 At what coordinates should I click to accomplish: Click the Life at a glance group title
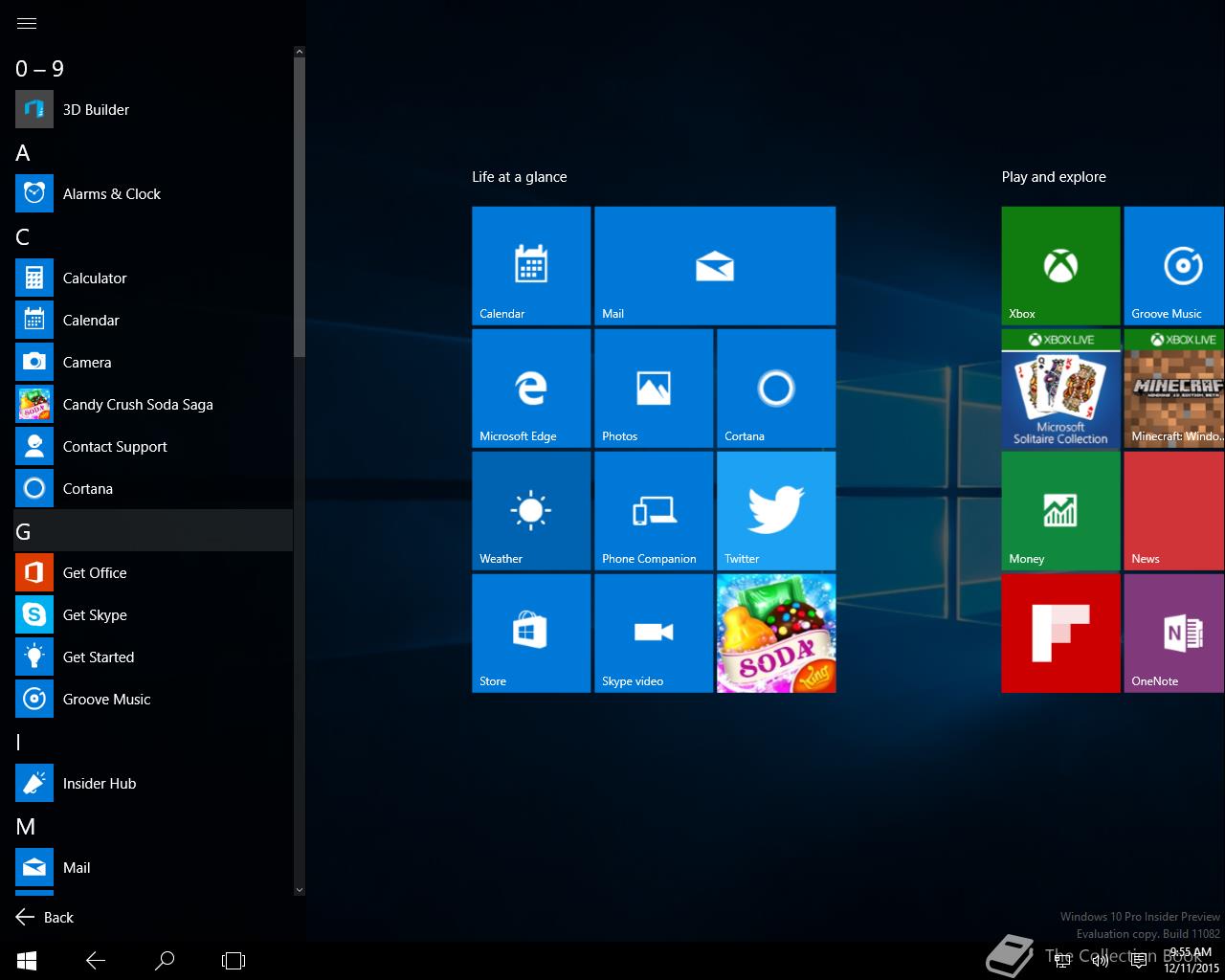[x=520, y=177]
